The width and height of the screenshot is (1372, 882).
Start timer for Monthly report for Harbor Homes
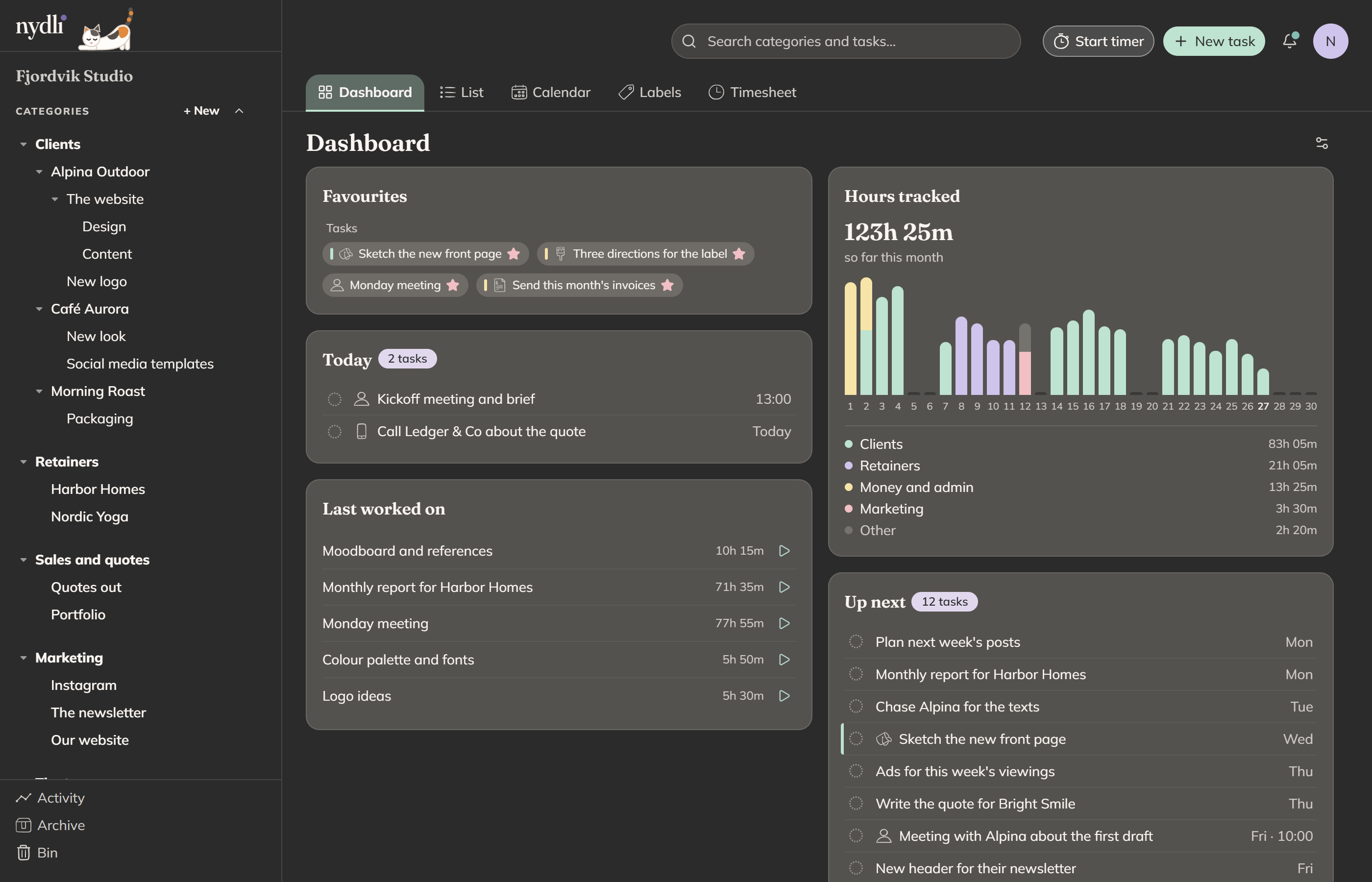click(784, 587)
